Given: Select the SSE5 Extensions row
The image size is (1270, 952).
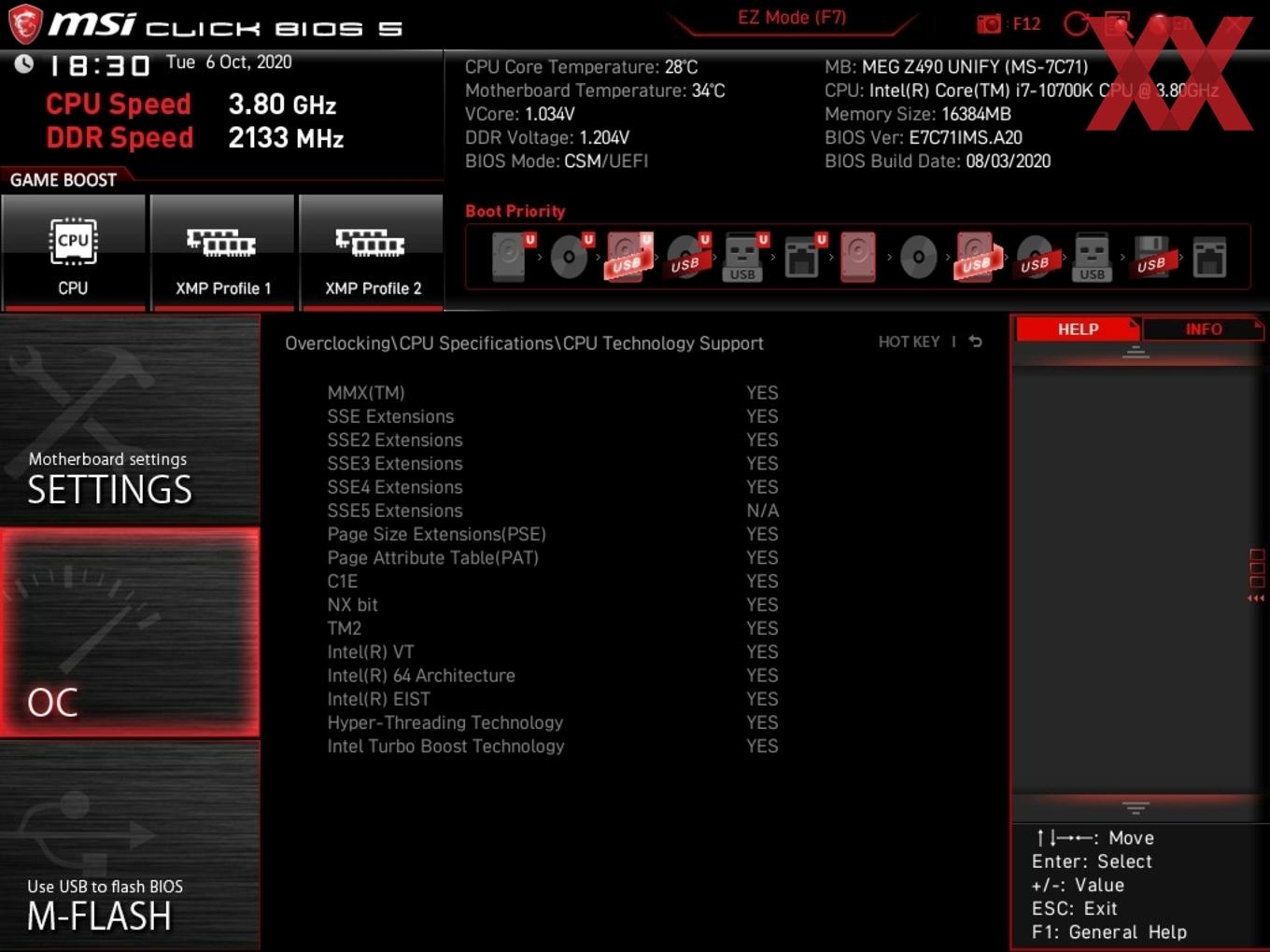Looking at the screenshot, I should 553,511.
